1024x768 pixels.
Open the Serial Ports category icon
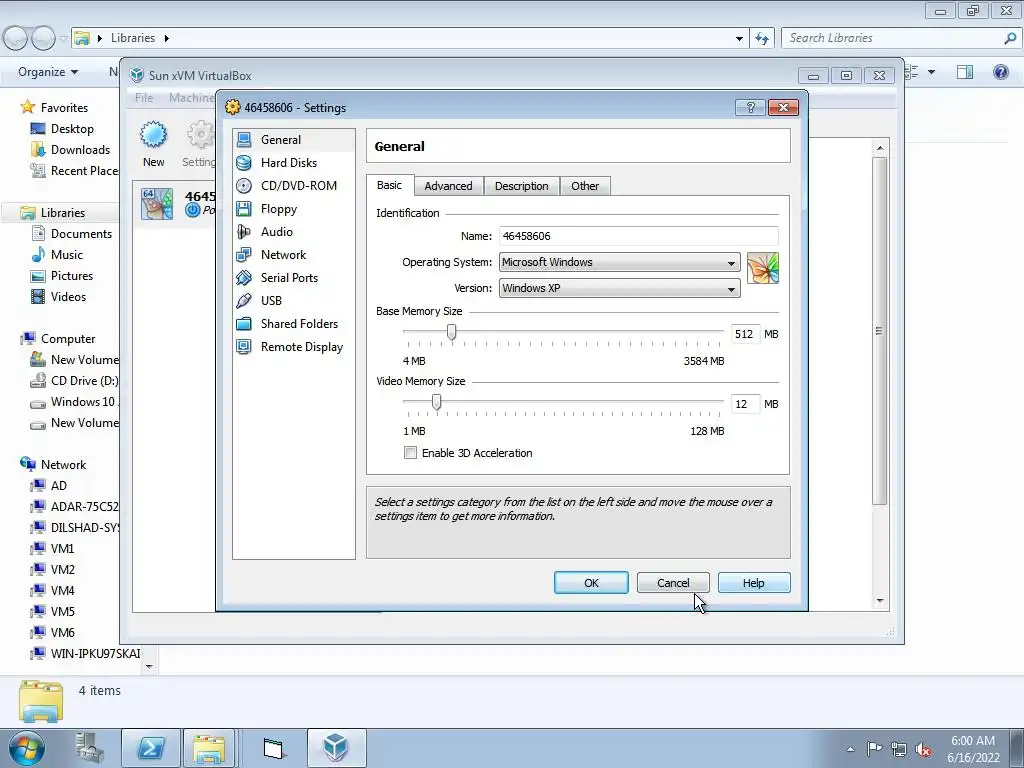(x=244, y=278)
